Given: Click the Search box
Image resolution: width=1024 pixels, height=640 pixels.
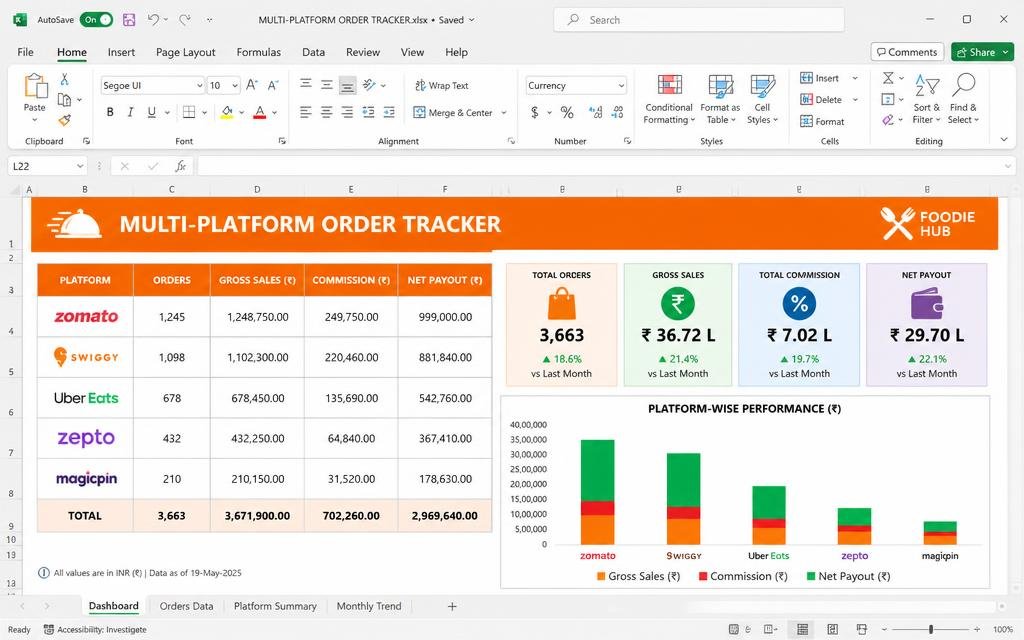Looking at the screenshot, I should [699, 20].
